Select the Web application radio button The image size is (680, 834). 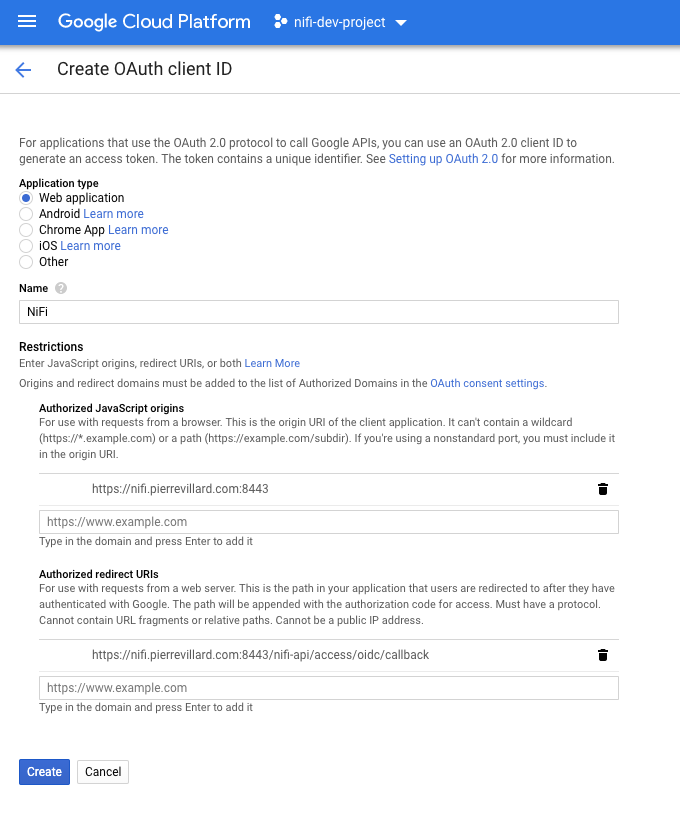tap(26, 198)
